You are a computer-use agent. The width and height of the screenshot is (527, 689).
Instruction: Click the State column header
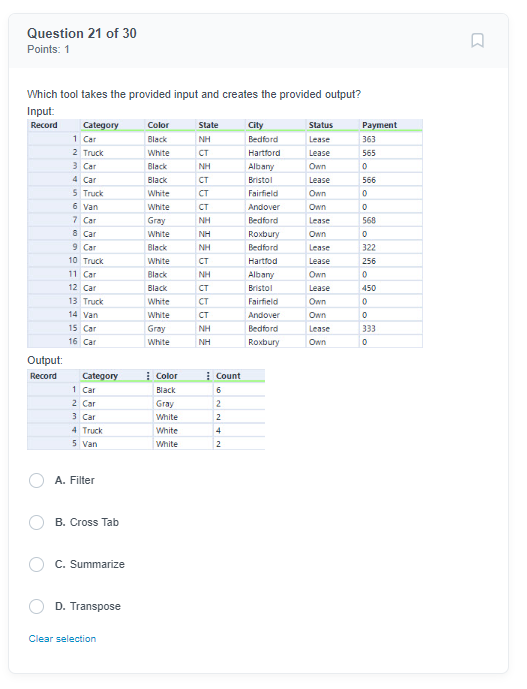220,125
